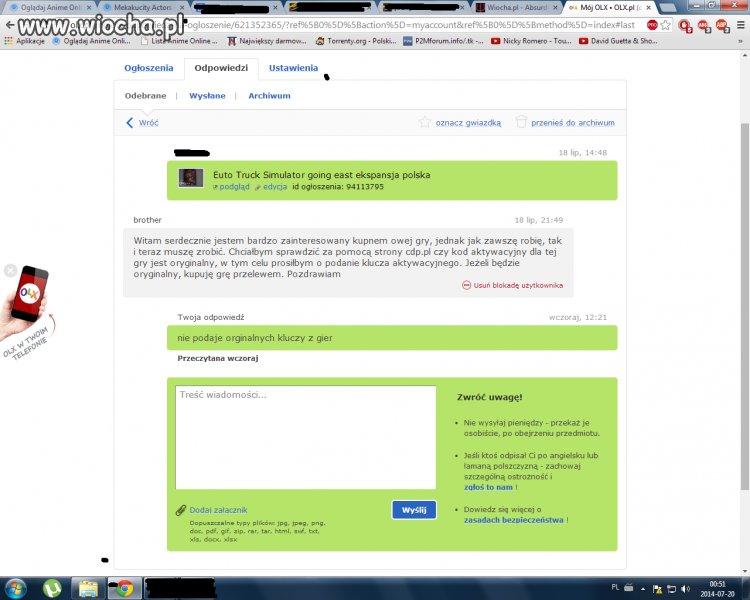The height and width of the screenshot is (600, 750).
Task: Click the first red ABP extension icon
Action: tap(704, 25)
